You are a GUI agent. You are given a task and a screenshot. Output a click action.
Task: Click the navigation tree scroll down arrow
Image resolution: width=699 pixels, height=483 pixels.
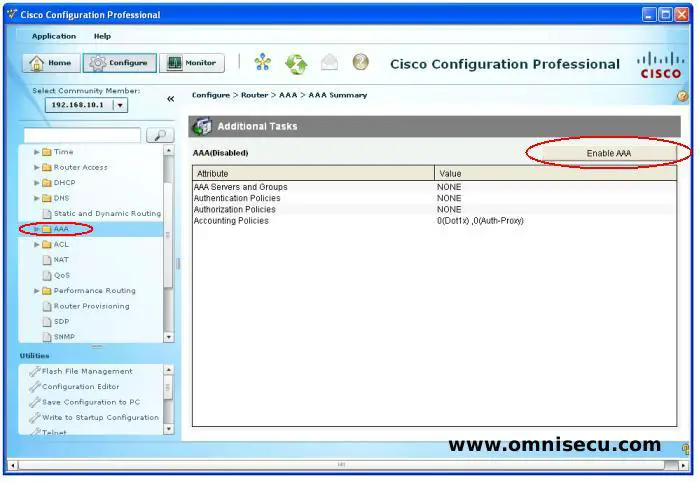pos(169,338)
